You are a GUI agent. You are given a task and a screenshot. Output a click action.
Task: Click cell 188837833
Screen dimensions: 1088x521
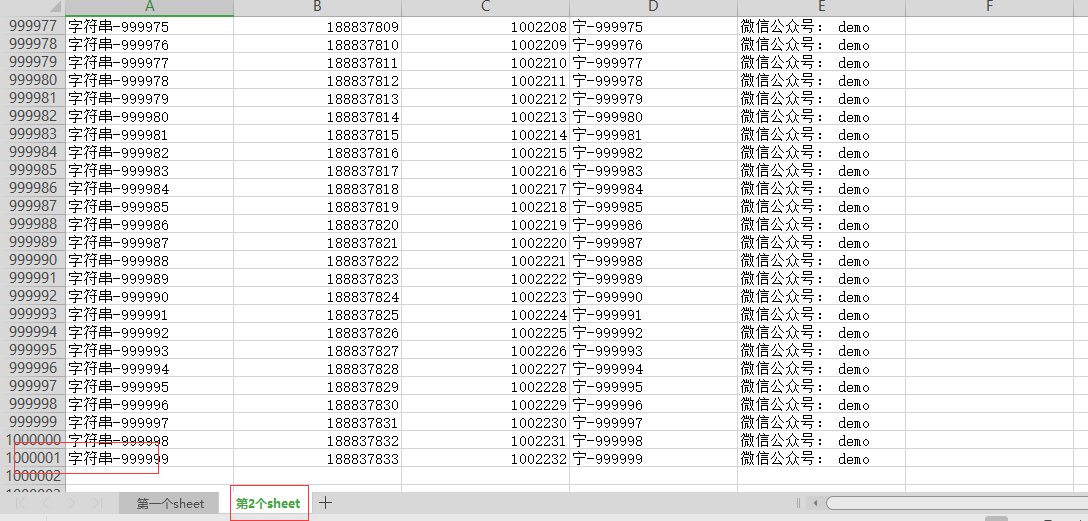pyautogui.click(x=317, y=459)
